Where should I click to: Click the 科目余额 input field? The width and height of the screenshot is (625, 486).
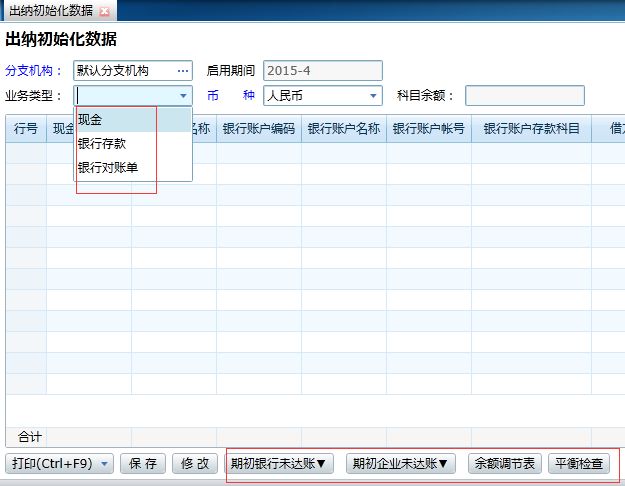tap(525, 96)
